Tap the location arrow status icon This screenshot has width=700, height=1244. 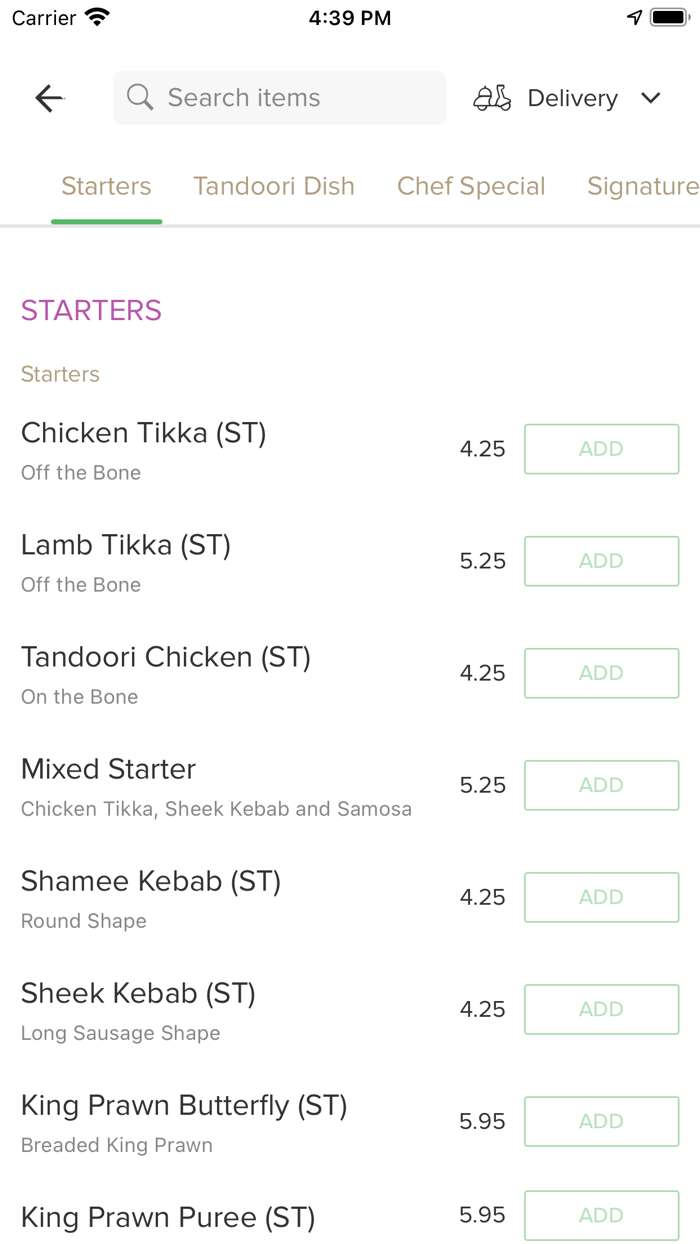click(x=634, y=18)
